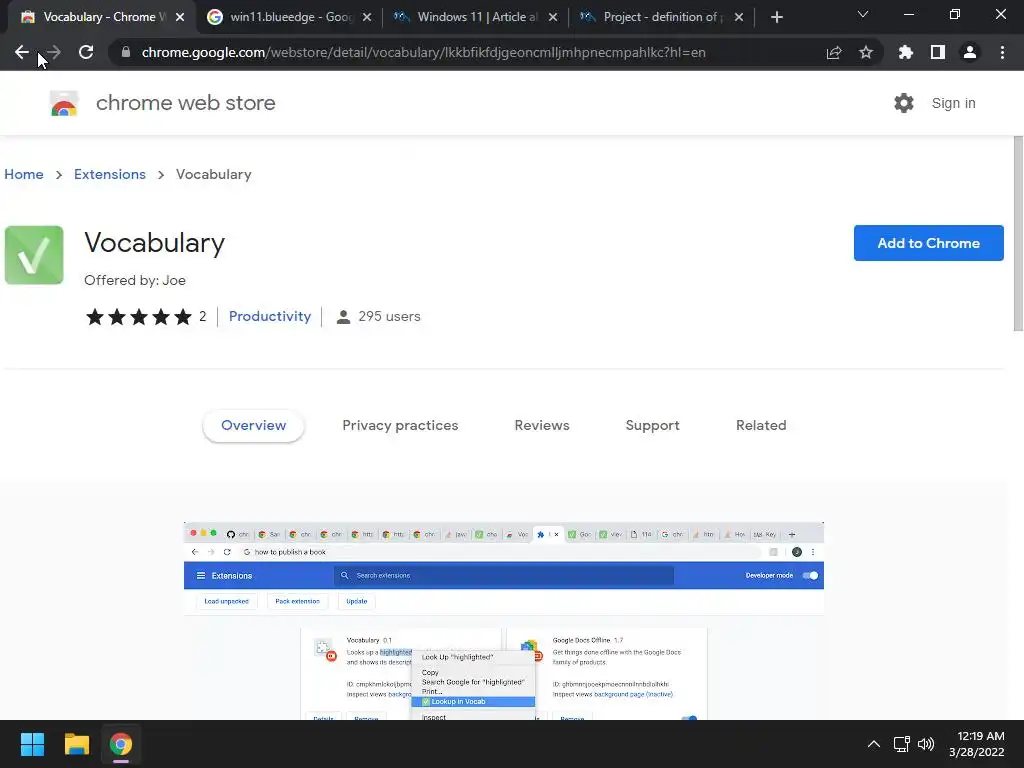
Task: Close the Project - definition tab
Action: click(x=739, y=17)
